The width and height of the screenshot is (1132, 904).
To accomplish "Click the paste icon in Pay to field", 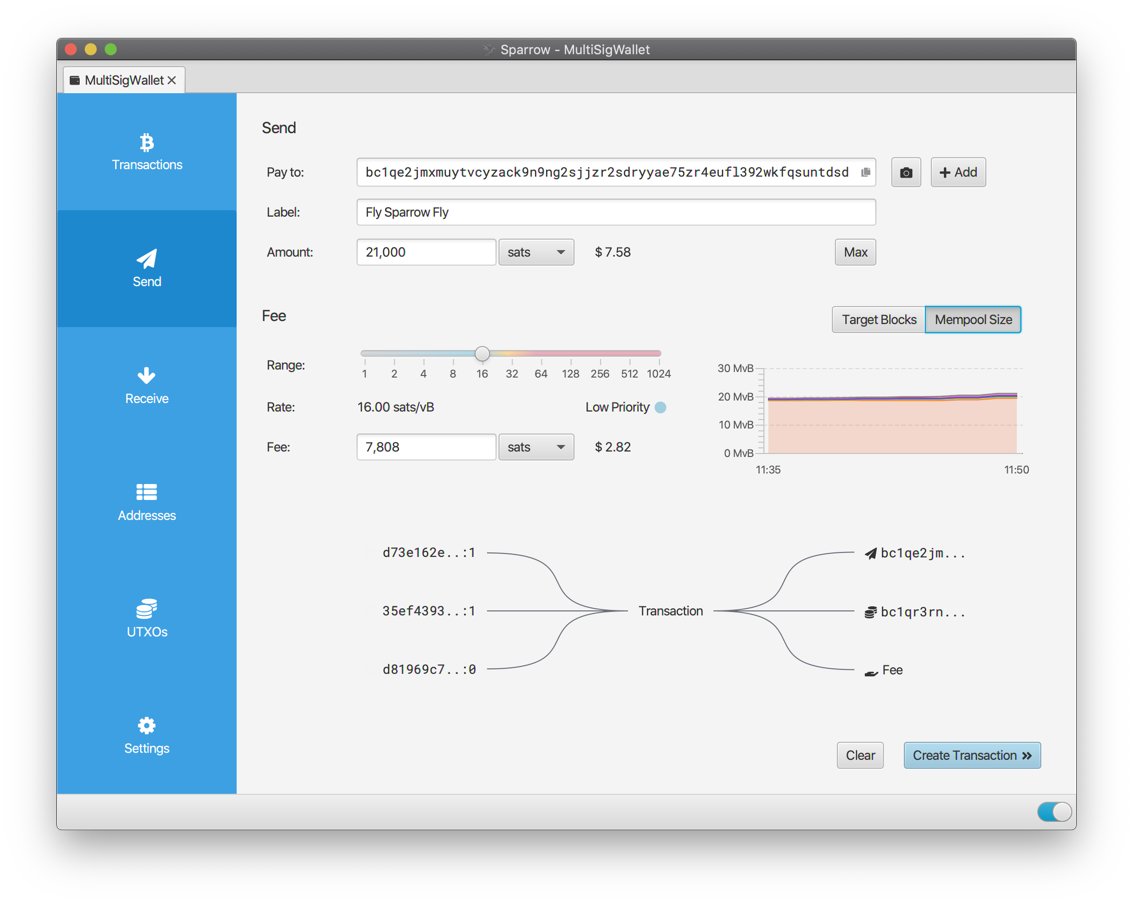I will pyautogui.click(x=866, y=172).
